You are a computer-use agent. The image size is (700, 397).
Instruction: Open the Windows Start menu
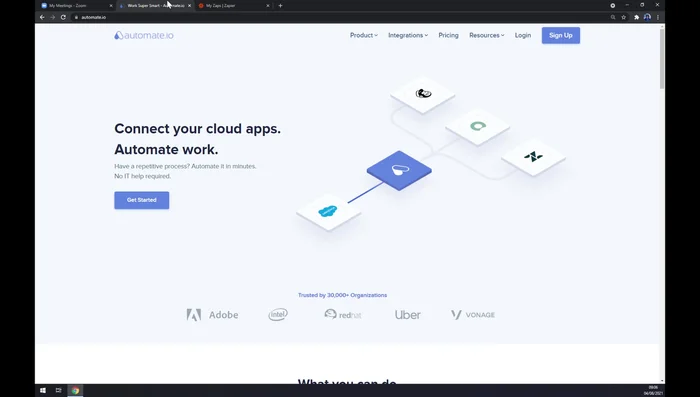[x=43, y=390]
